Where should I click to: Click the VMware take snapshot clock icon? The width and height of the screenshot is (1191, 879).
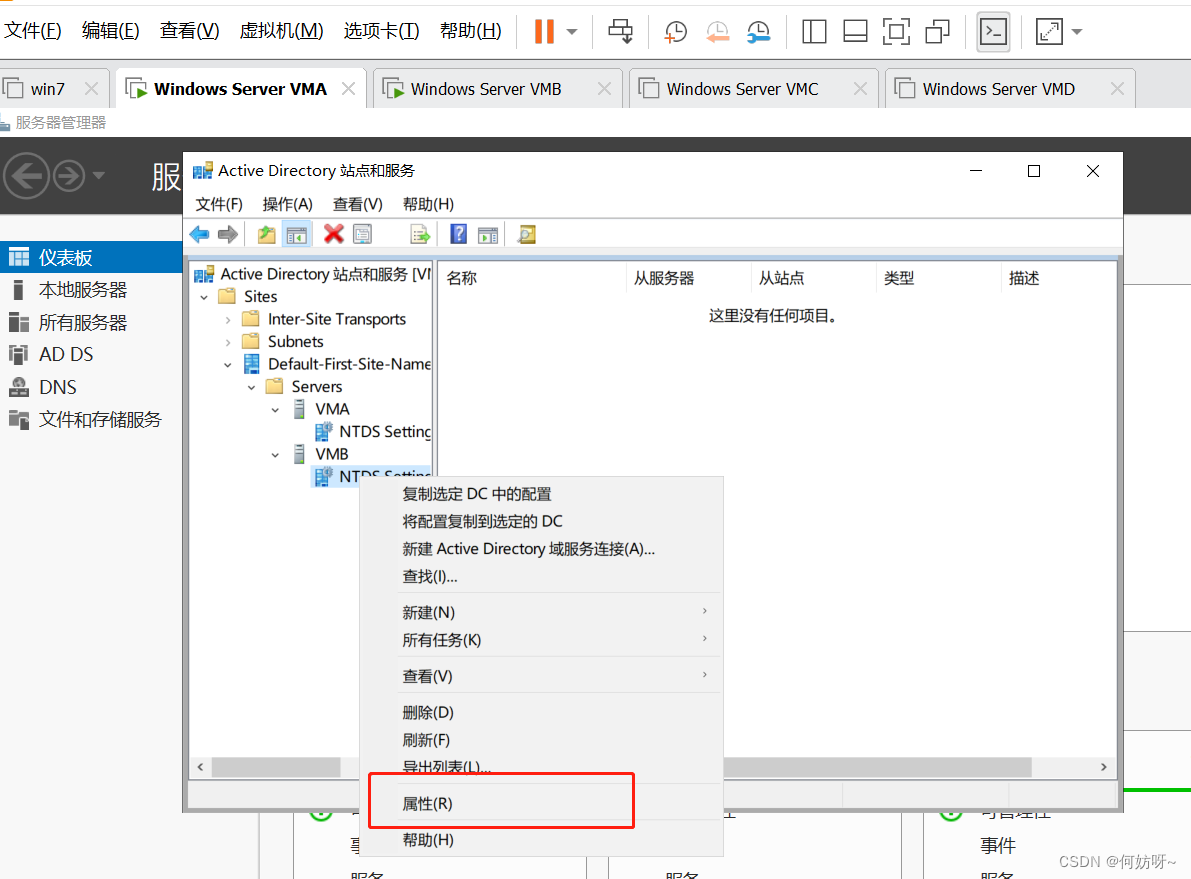[x=676, y=32]
